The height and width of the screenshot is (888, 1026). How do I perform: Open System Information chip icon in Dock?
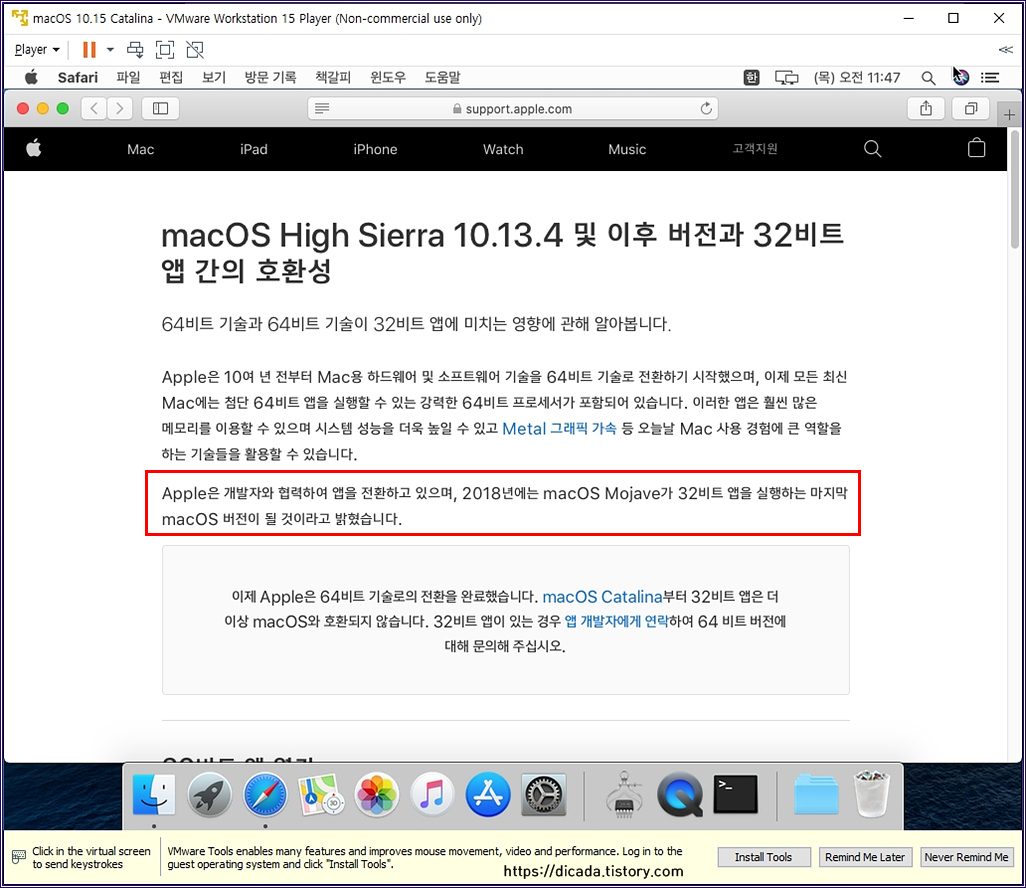(624, 796)
